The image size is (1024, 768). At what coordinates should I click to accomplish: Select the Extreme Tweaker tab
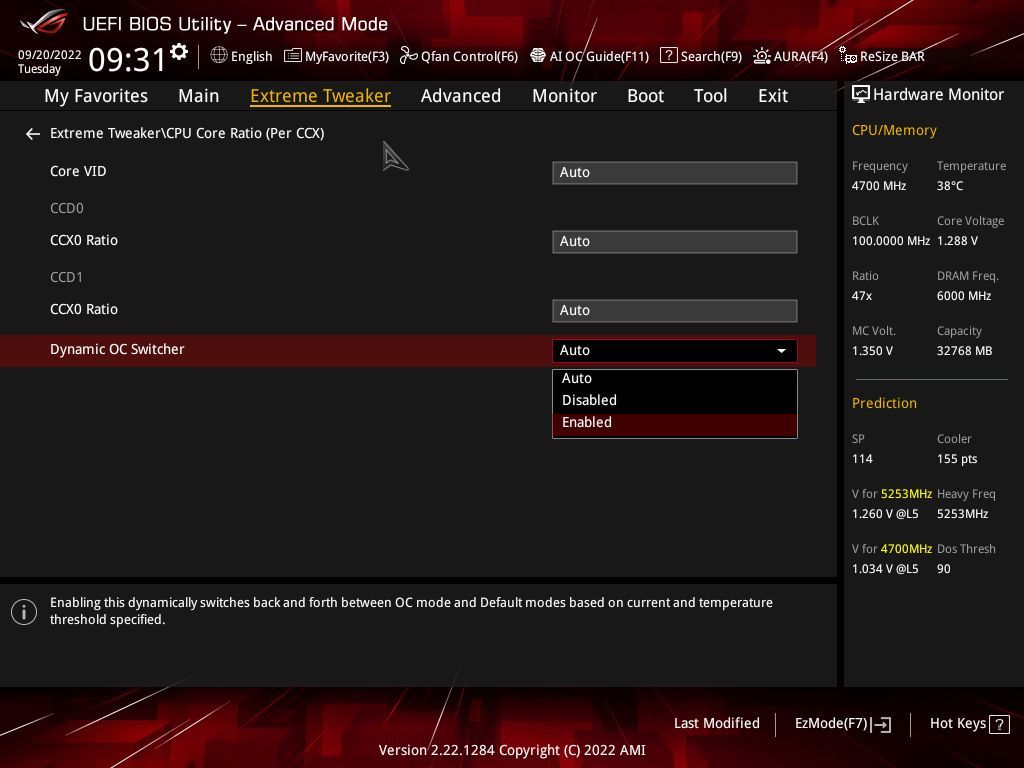[320, 96]
